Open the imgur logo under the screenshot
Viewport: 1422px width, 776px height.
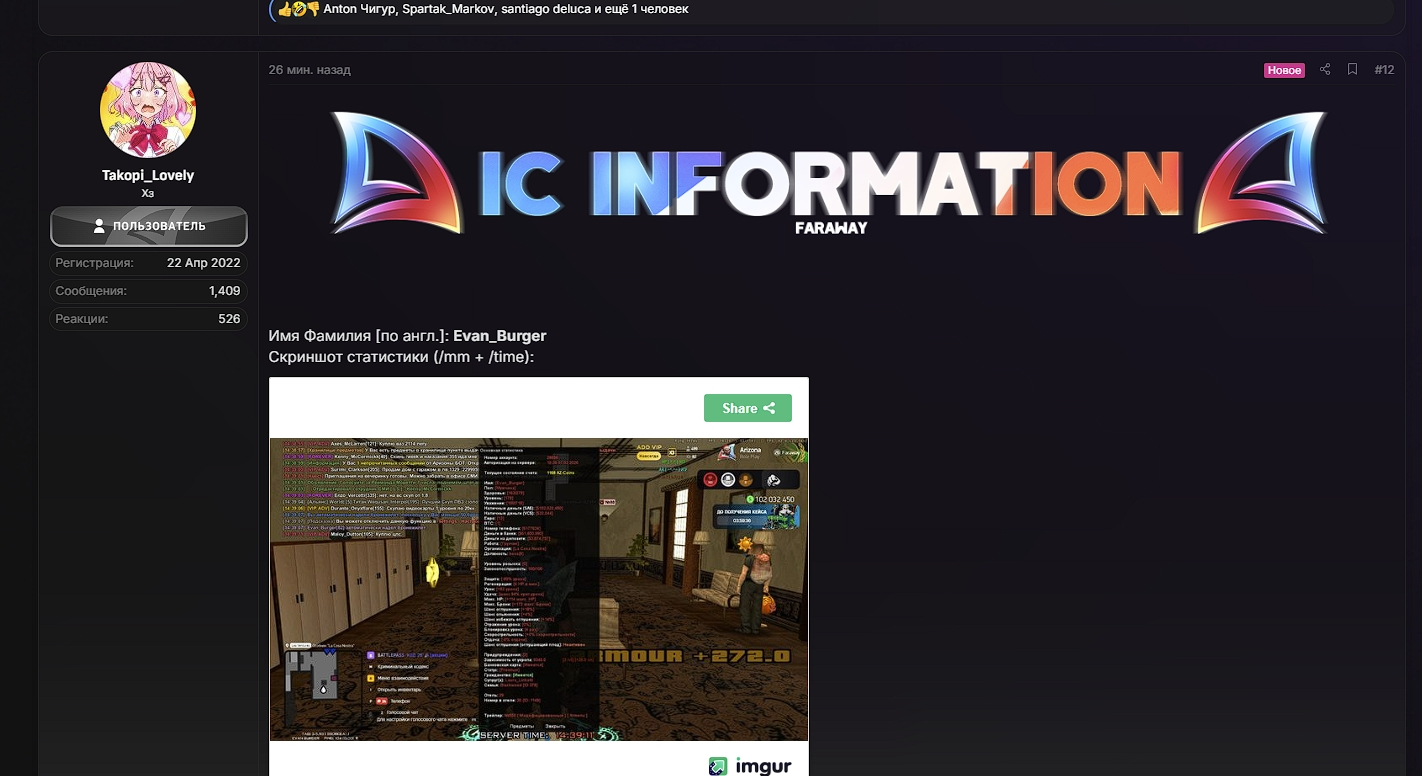click(750, 767)
